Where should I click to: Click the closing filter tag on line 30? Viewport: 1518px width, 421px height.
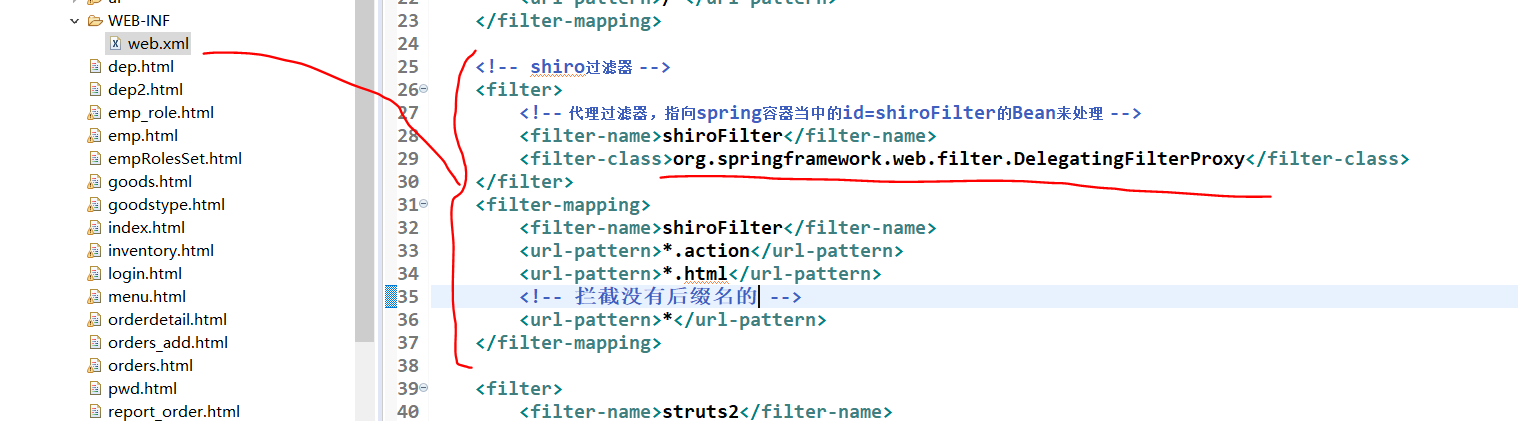[x=525, y=182]
